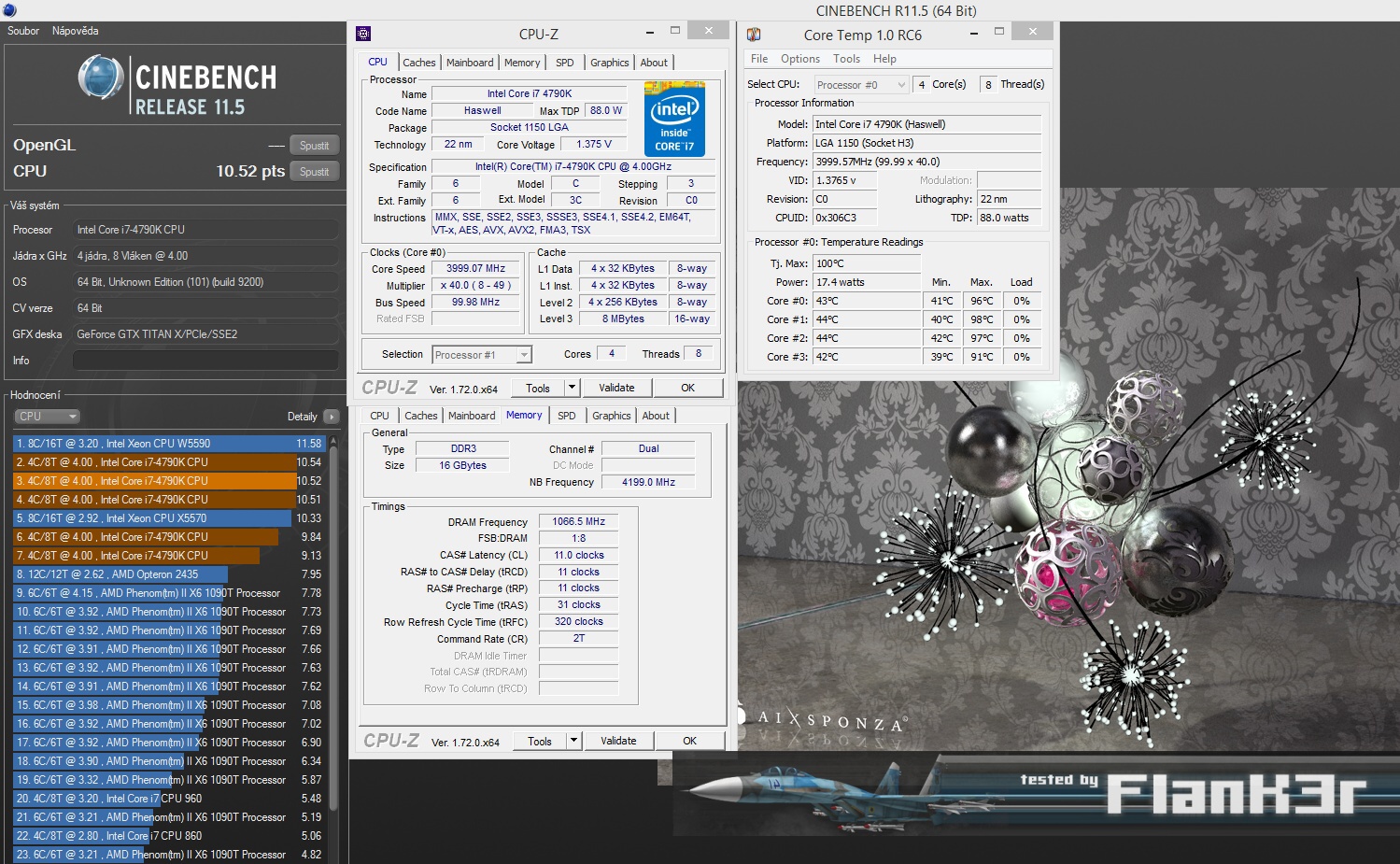Click the Cinebench app icon in the title bar
Image resolution: width=1400 pixels, height=864 pixels.
point(9,10)
